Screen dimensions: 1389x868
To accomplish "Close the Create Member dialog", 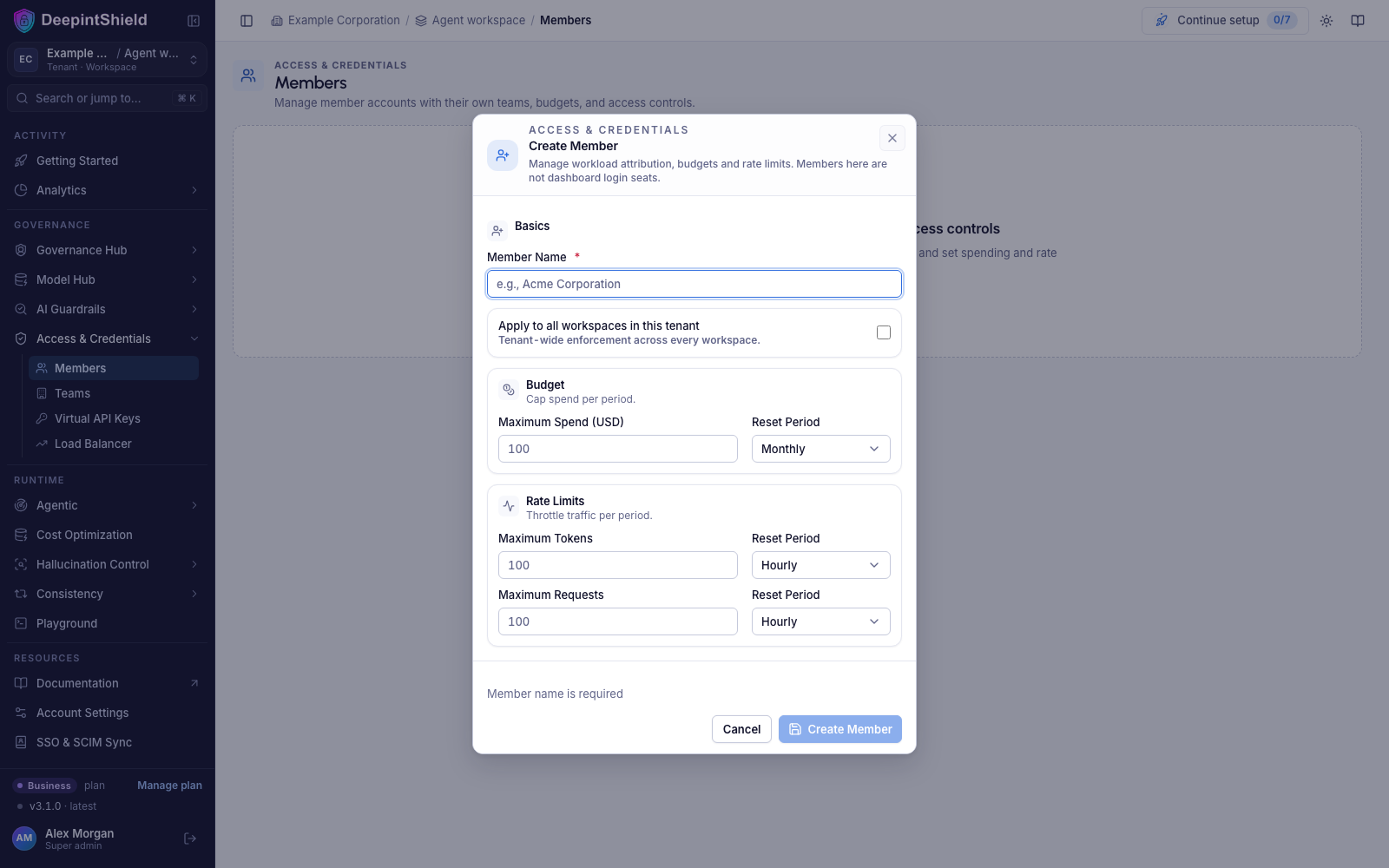I will pos(892,138).
